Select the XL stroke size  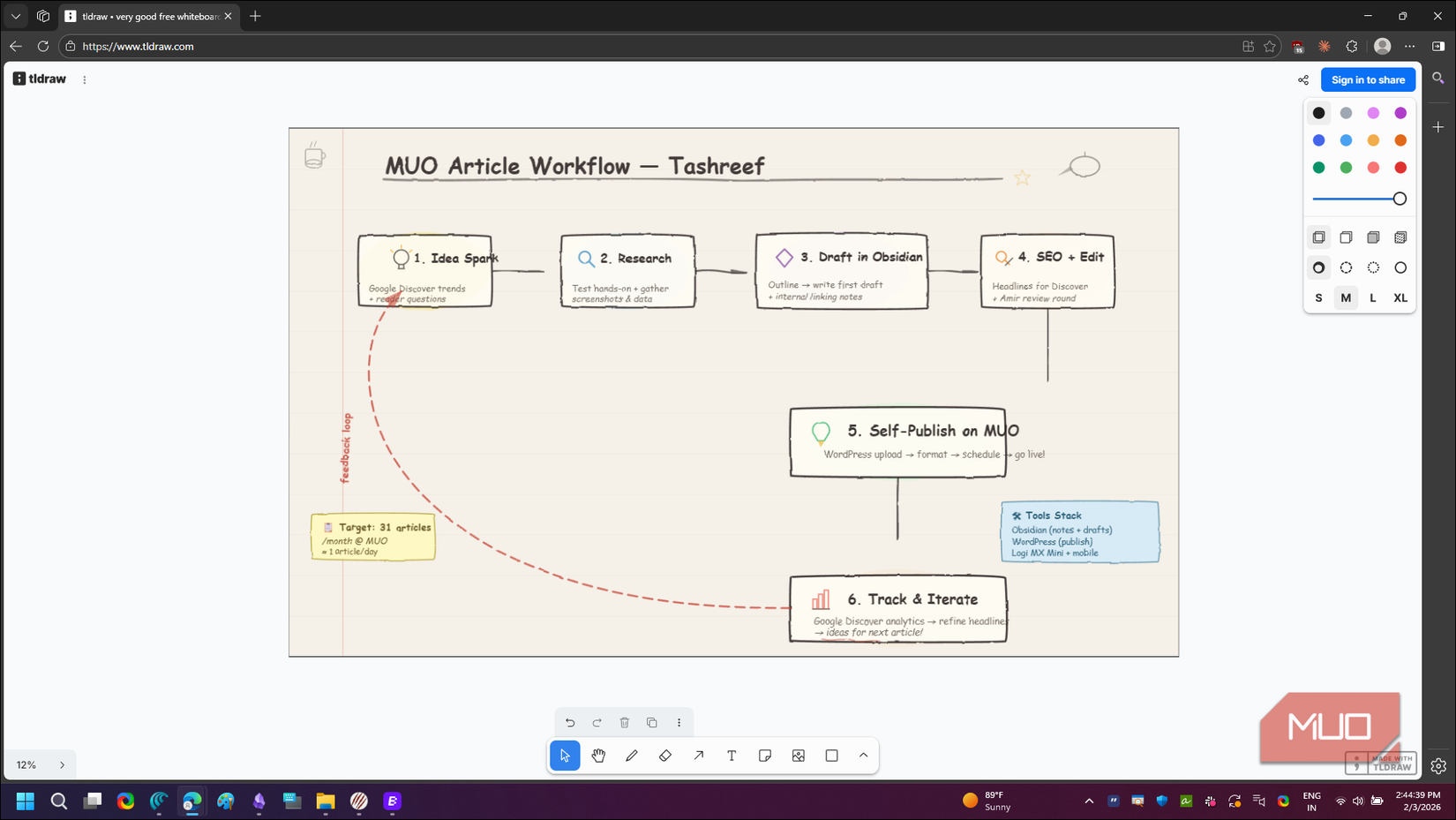[1400, 298]
